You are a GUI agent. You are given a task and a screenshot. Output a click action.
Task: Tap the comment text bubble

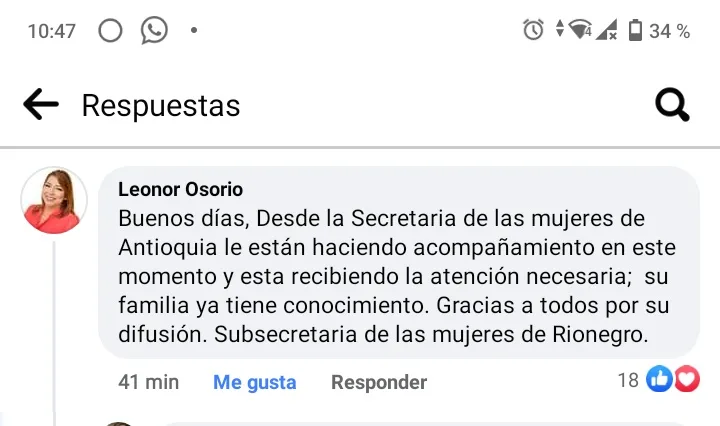click(399, 262)
